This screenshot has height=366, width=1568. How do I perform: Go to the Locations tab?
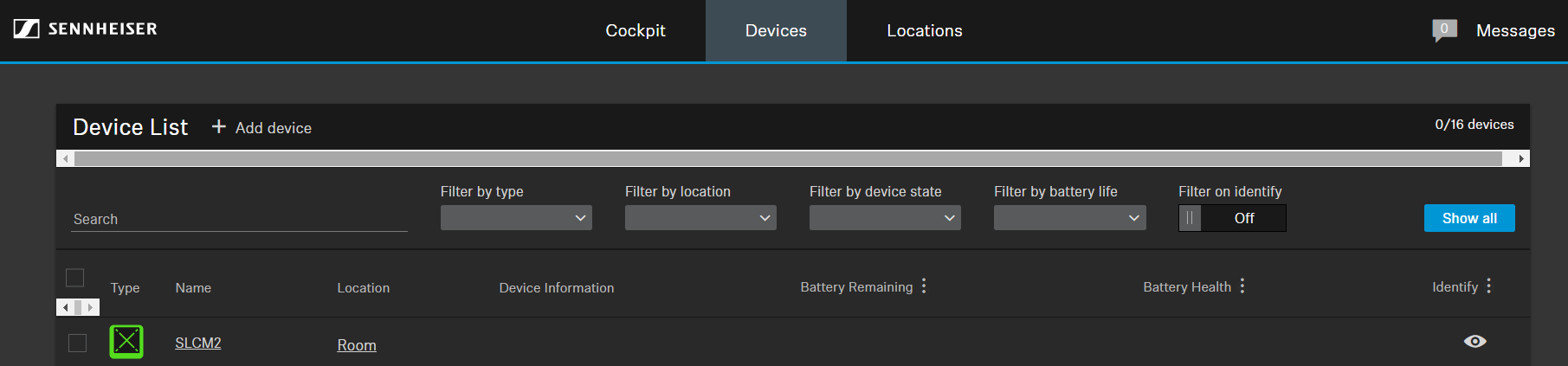(x=924, y=31)
